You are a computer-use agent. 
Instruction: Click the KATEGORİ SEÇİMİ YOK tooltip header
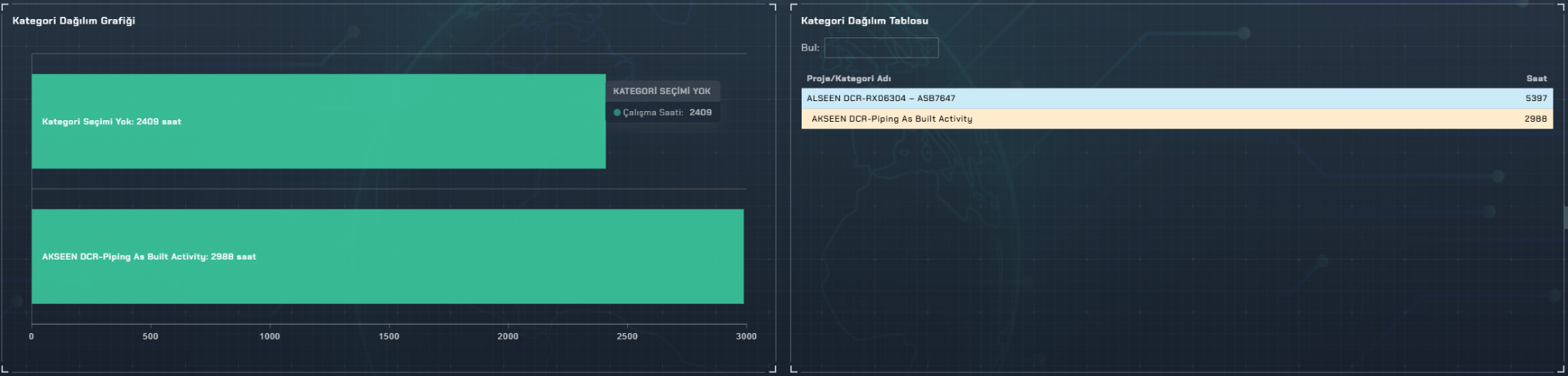point(661,91)
